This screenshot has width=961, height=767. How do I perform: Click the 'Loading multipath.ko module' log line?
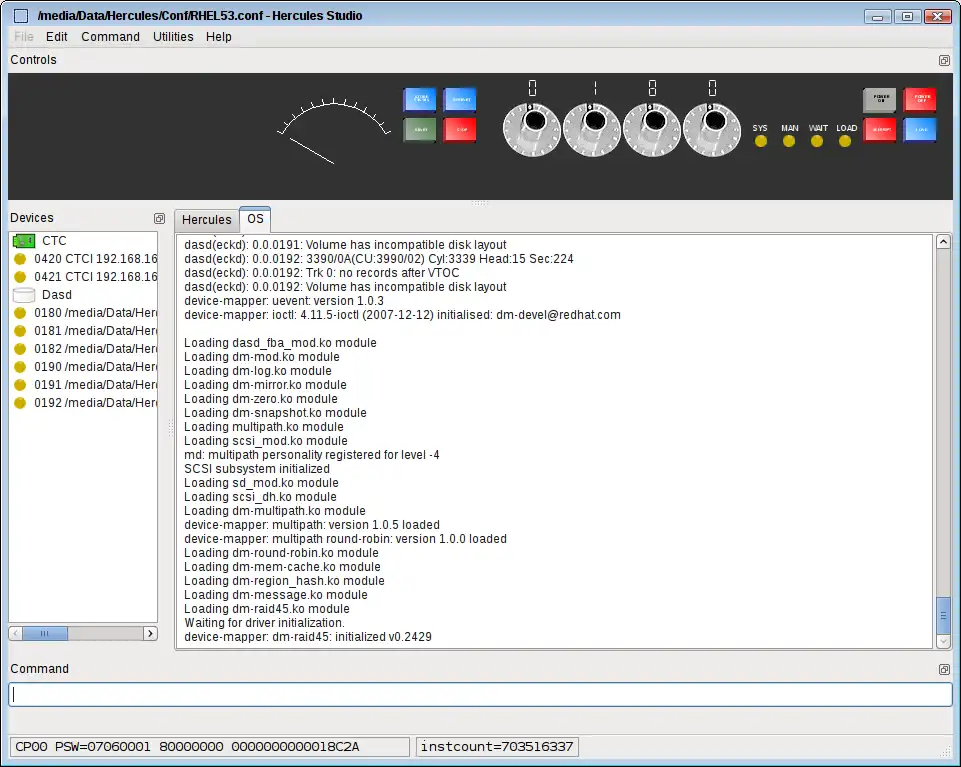tap(264, 427)
